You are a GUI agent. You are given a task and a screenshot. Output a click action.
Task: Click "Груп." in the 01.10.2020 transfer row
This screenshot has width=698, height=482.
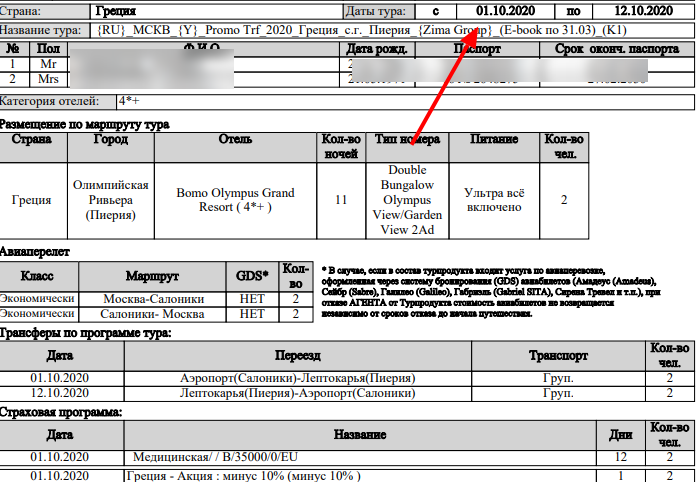[x=558, y=378]
